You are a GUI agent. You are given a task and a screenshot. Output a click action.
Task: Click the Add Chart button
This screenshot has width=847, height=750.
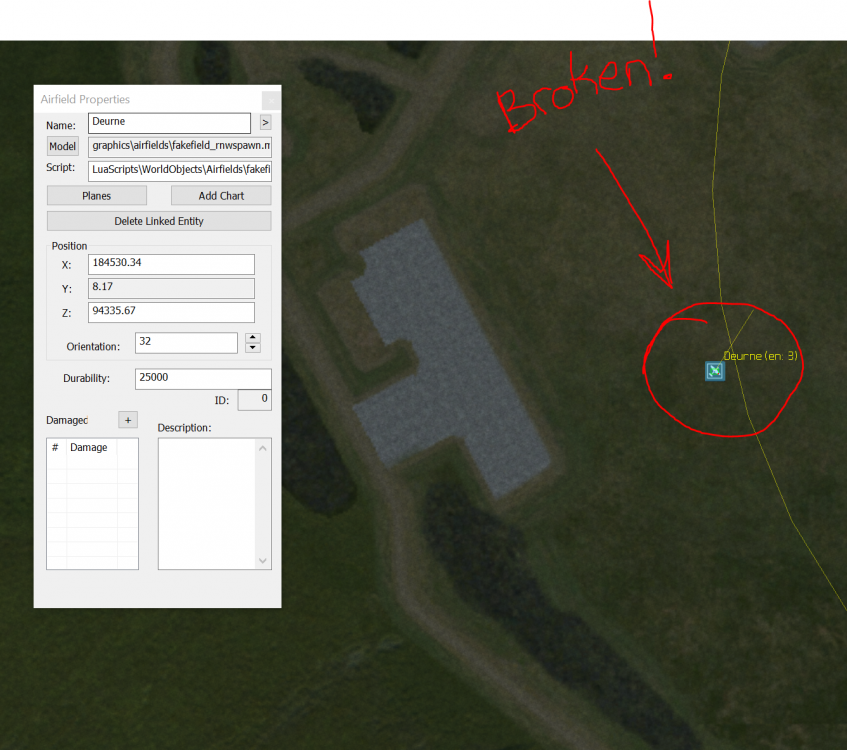tap(221, 196)
